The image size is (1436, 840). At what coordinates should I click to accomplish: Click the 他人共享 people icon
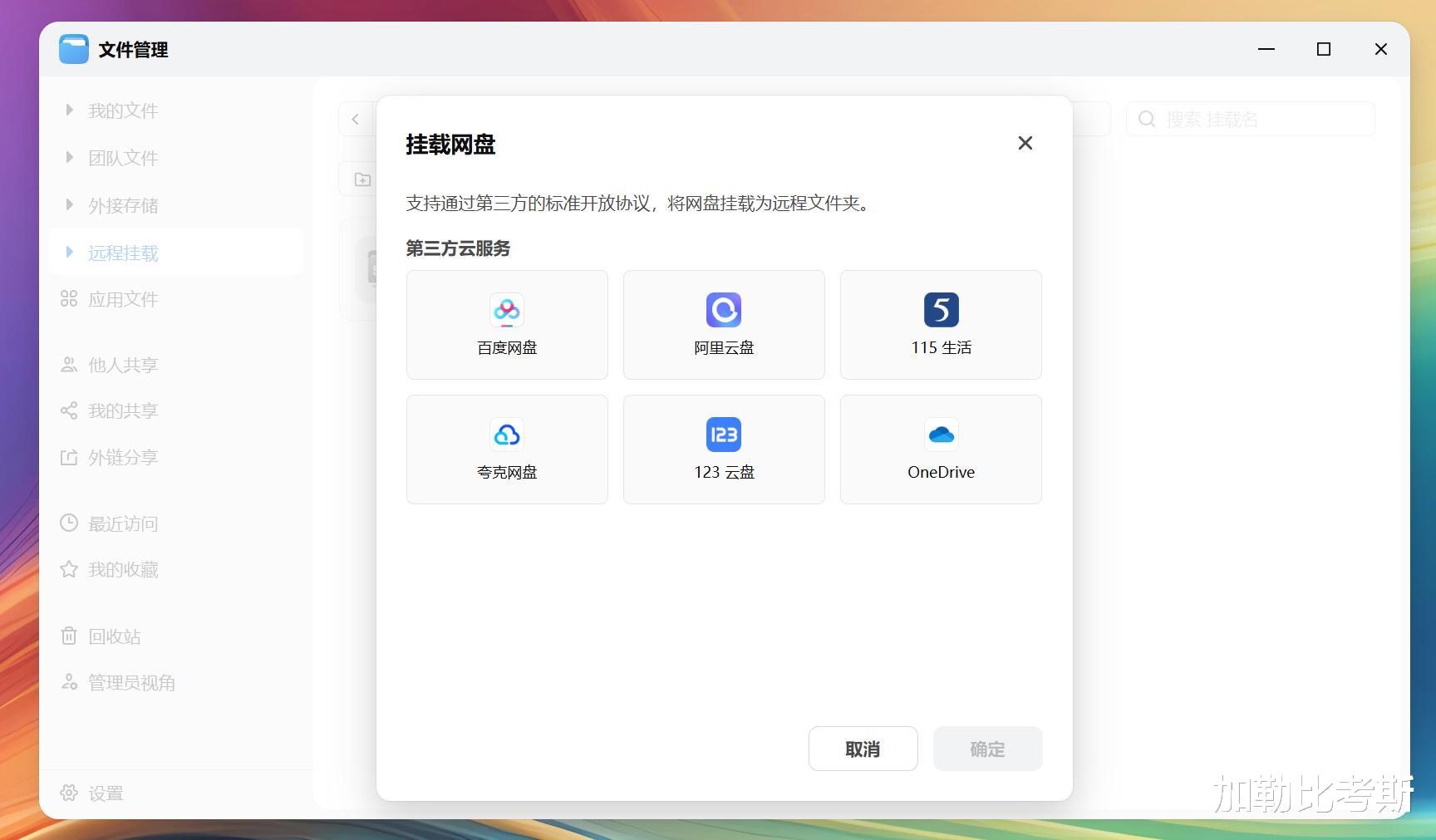coord(69,364)
